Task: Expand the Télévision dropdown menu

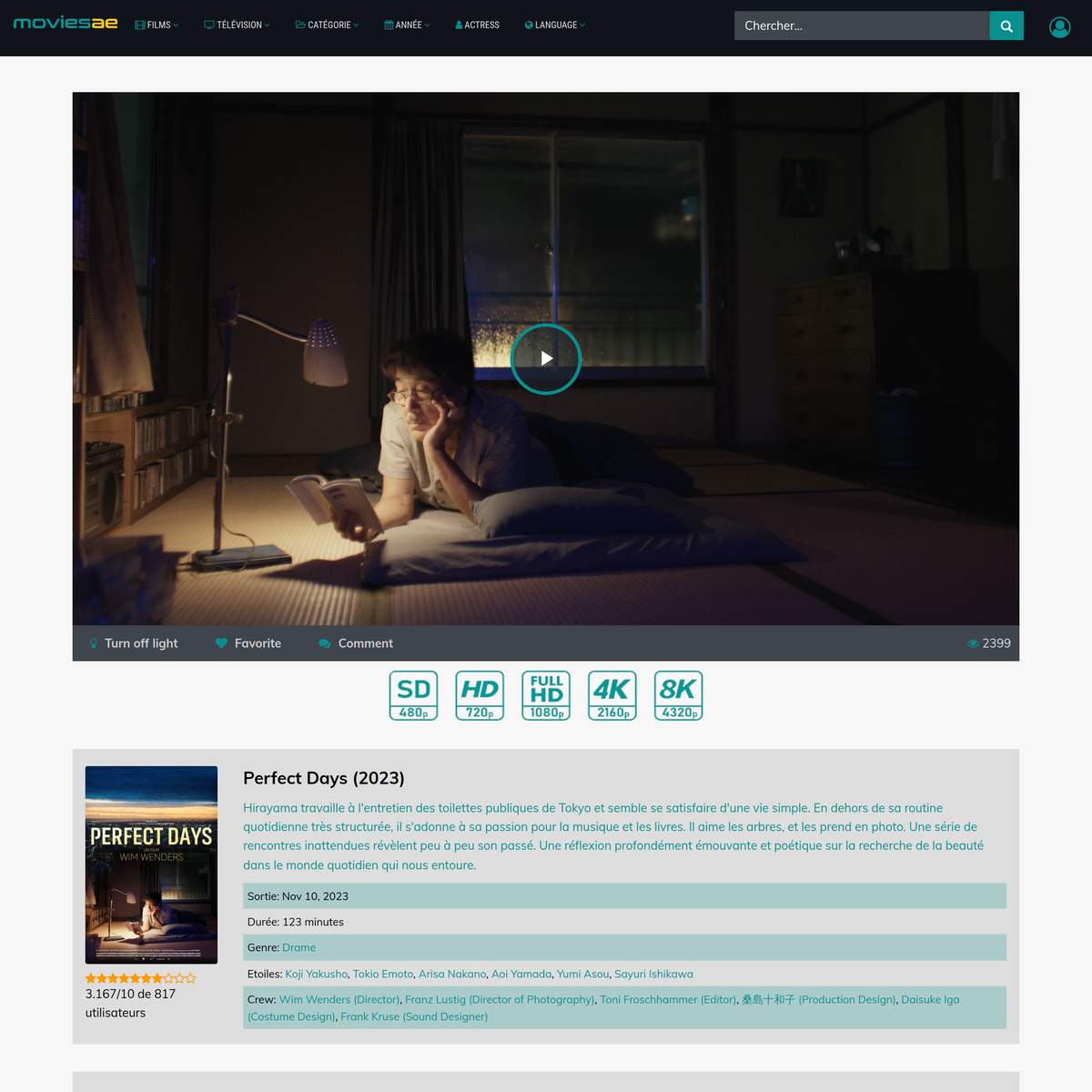Action: point(237,25)
